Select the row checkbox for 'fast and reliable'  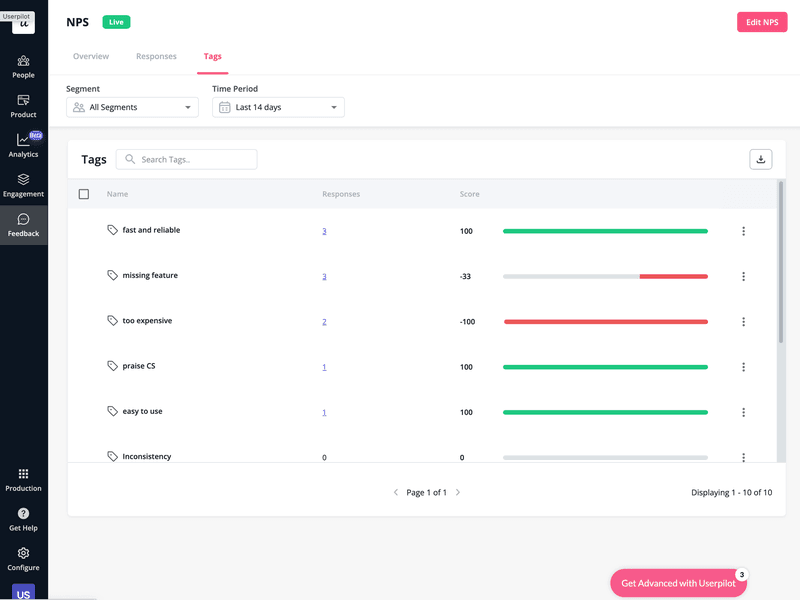pos(84,230)
